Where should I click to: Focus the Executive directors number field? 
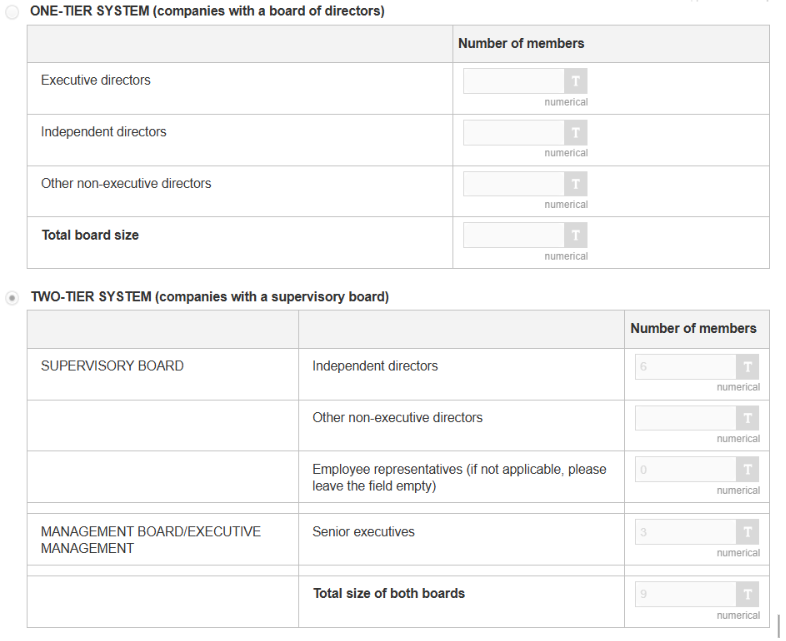[x=514, y=81]
